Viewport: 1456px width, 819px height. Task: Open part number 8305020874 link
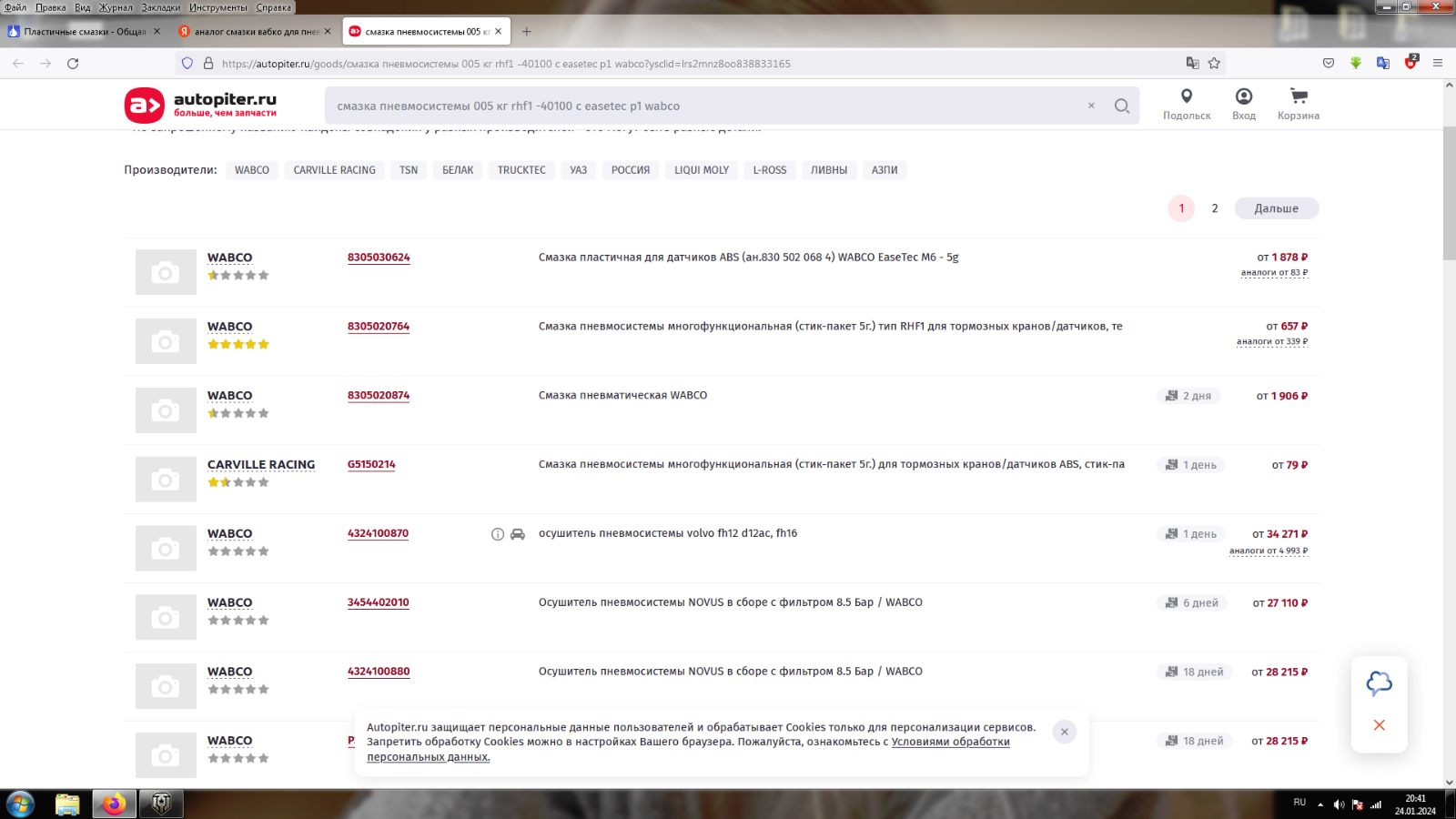(379, 396)
